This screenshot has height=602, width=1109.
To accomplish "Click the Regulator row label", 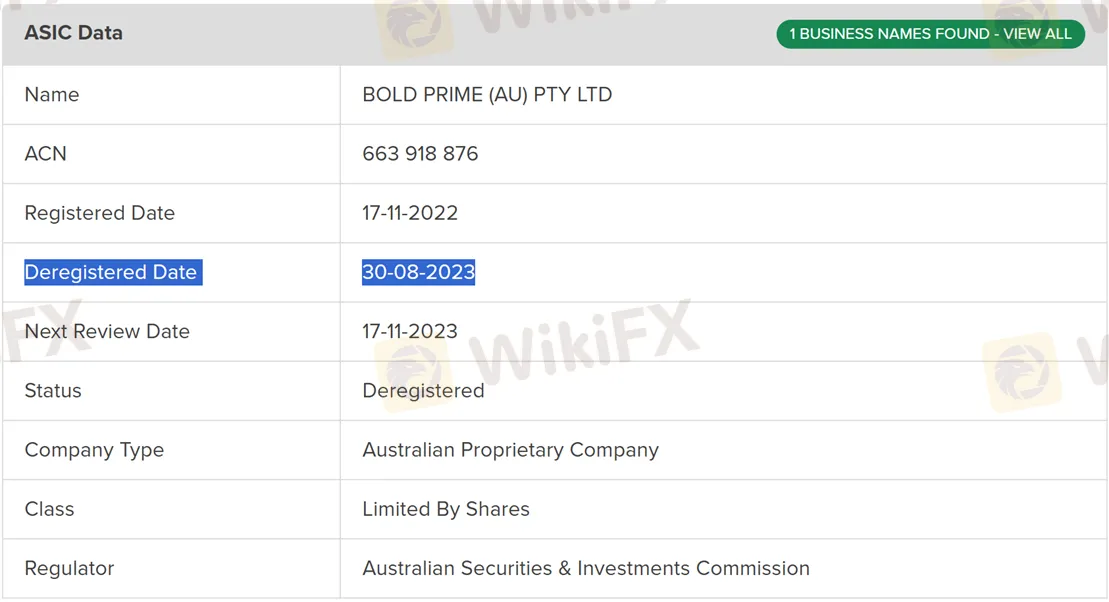I will 69,568.
